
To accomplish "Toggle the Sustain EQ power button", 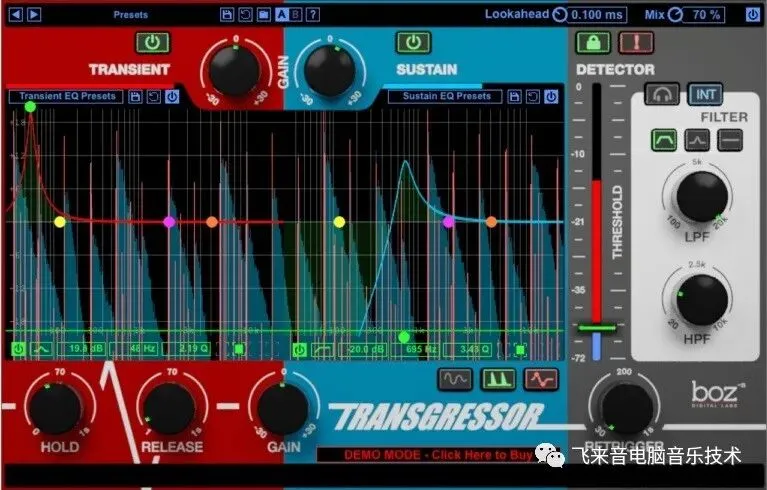I will (551, 97).
